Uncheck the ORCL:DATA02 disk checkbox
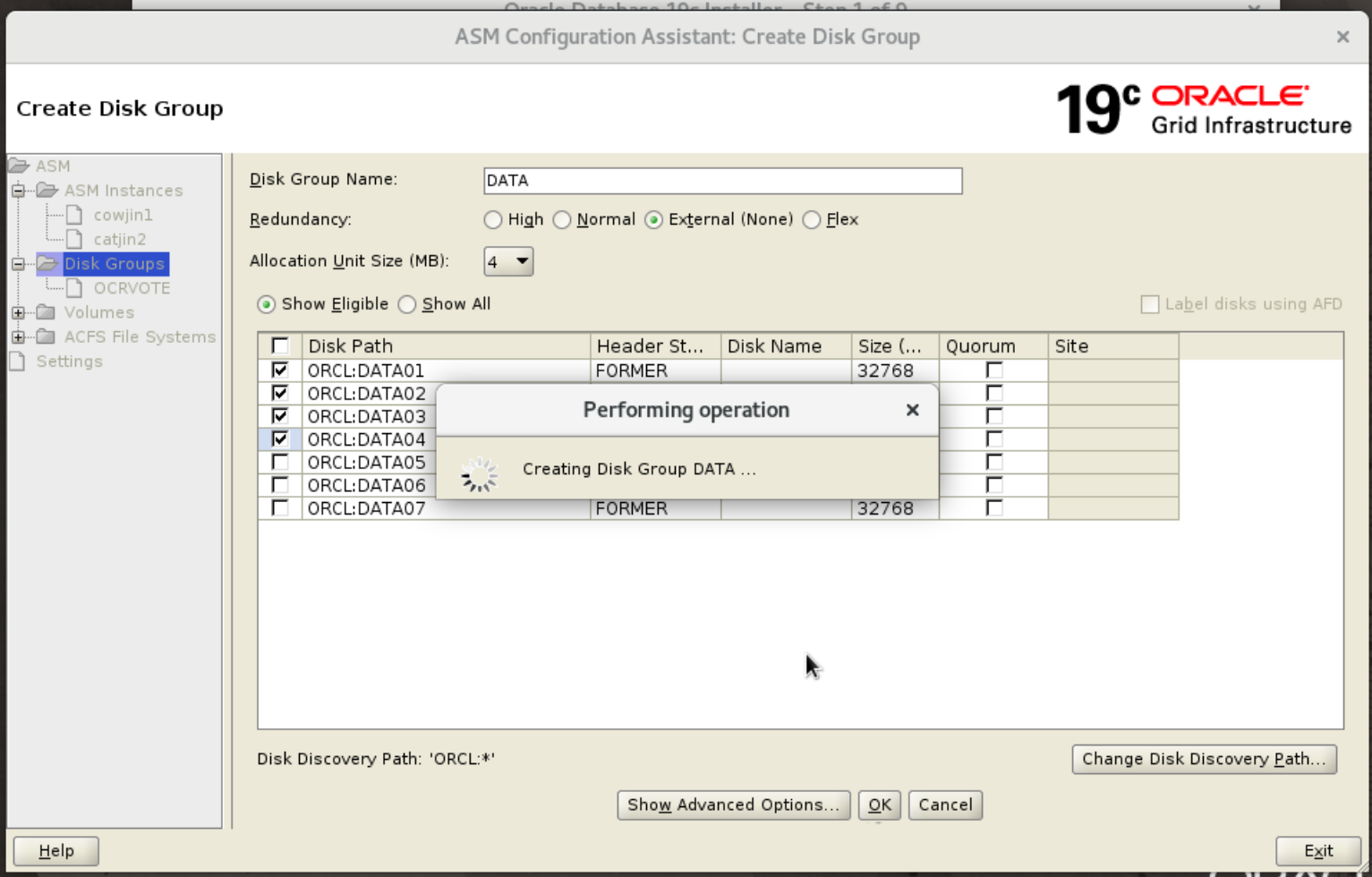Image resolution: width=1372 pixels, height=877 pixels. (280, 393)
